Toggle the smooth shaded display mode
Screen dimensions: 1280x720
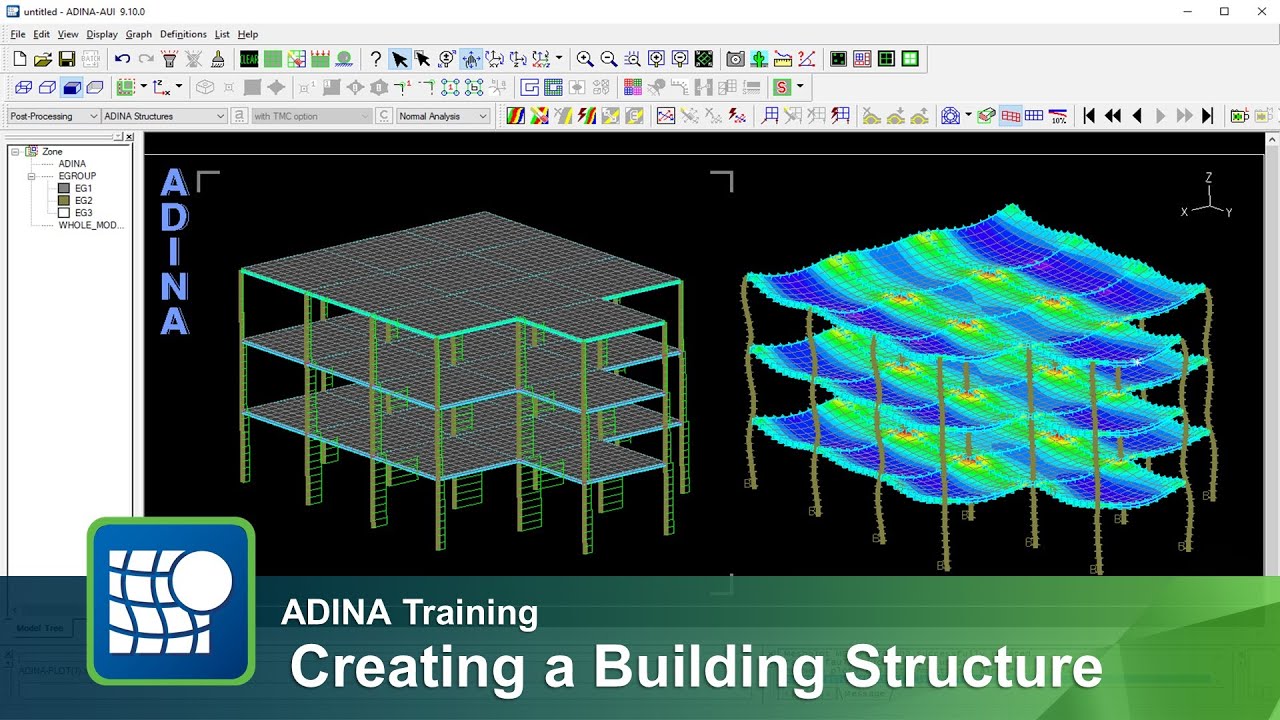[95, 87]
